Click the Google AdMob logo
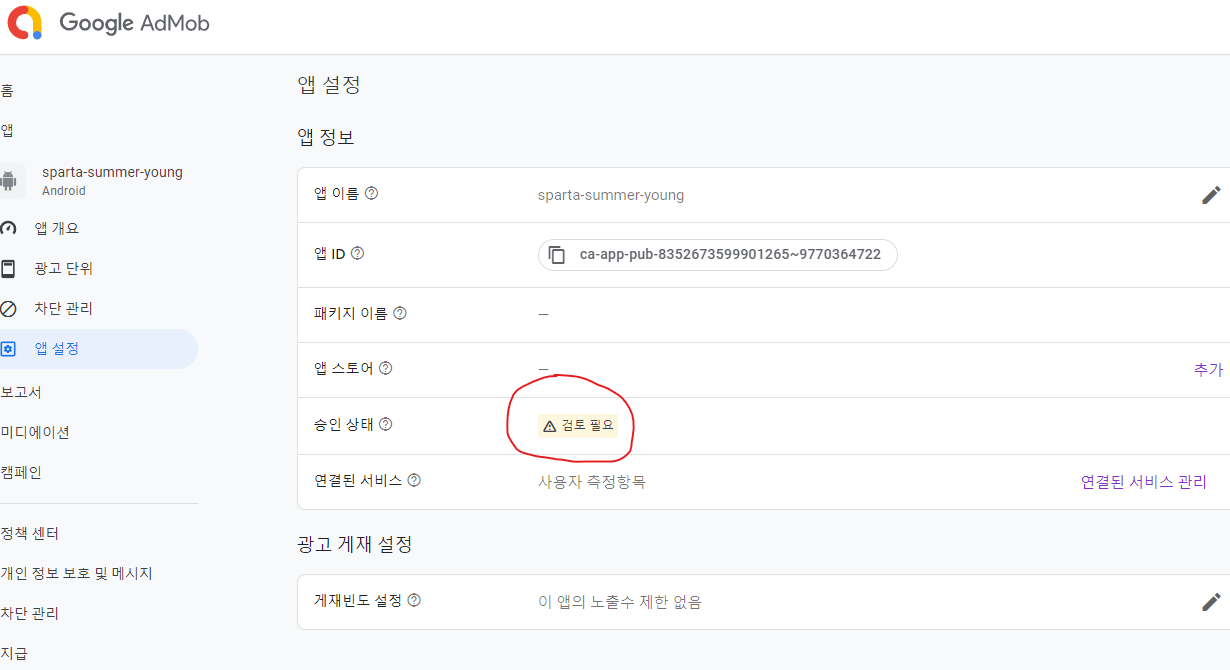This screenshot has width=1230, height=670. point(108,23)
